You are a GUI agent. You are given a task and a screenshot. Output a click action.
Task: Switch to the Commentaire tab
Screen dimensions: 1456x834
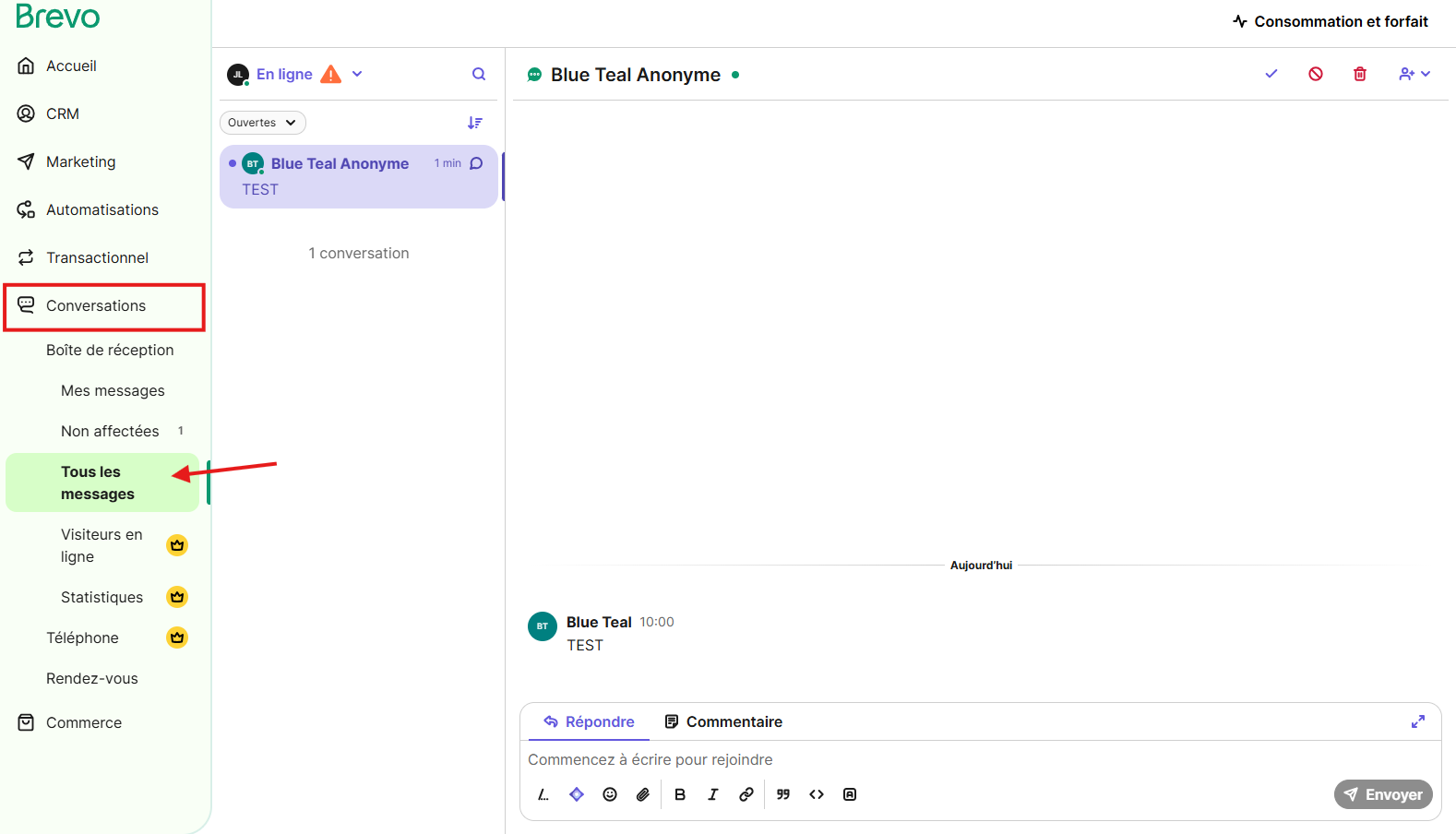(723, 721)
